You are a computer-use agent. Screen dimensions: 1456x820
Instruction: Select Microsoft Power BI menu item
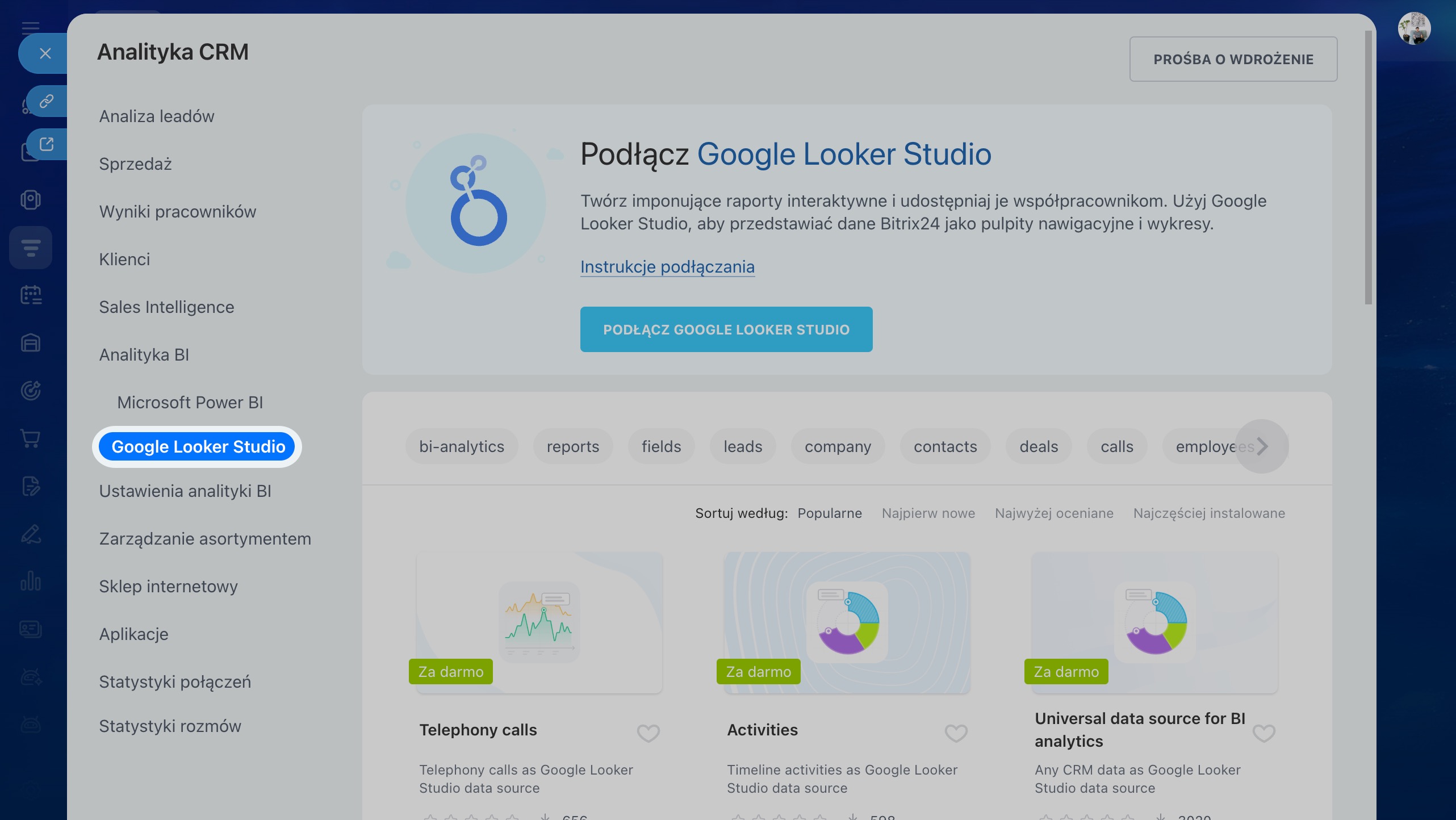coord(190,403)
